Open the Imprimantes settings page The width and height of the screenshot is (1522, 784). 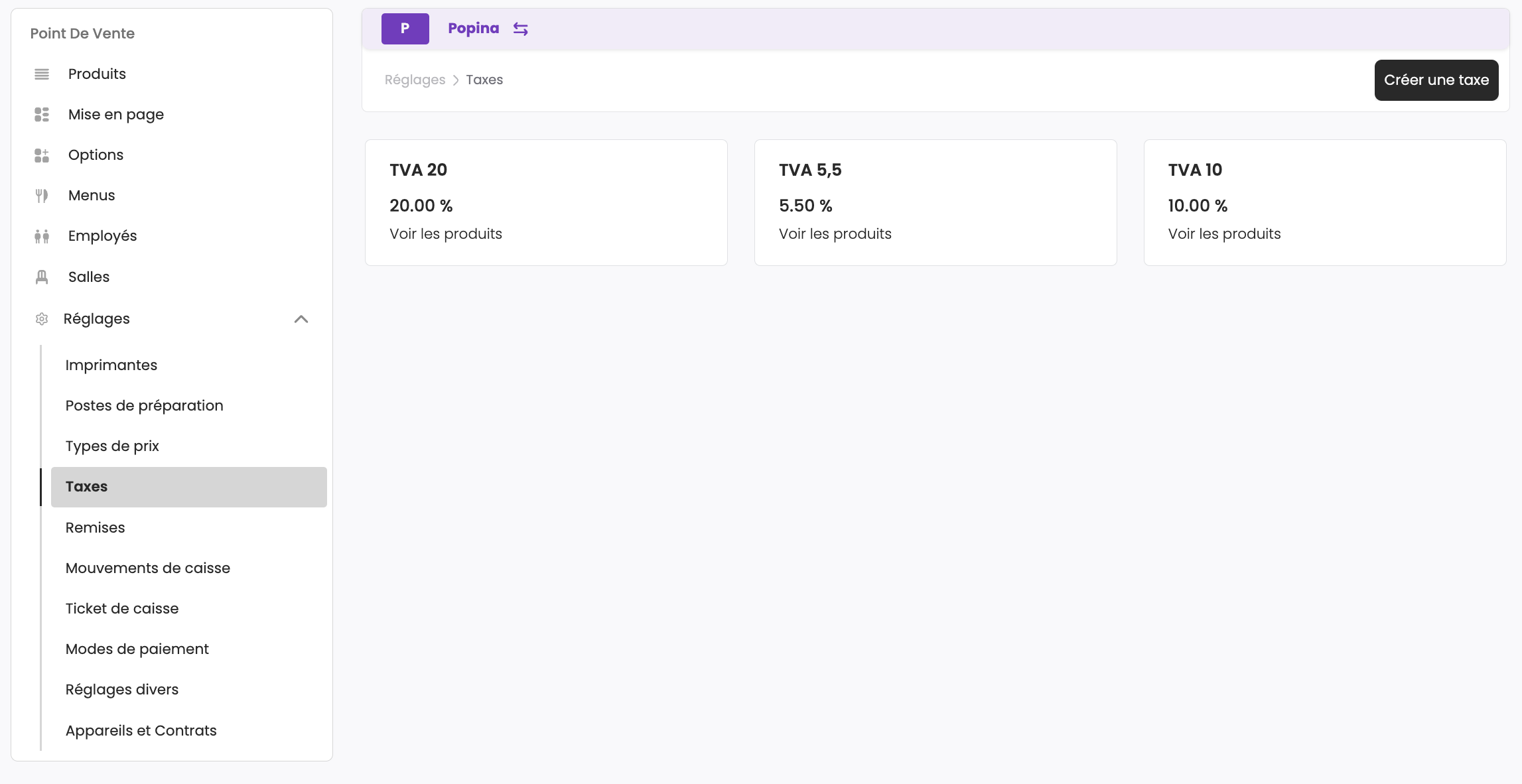111,365
